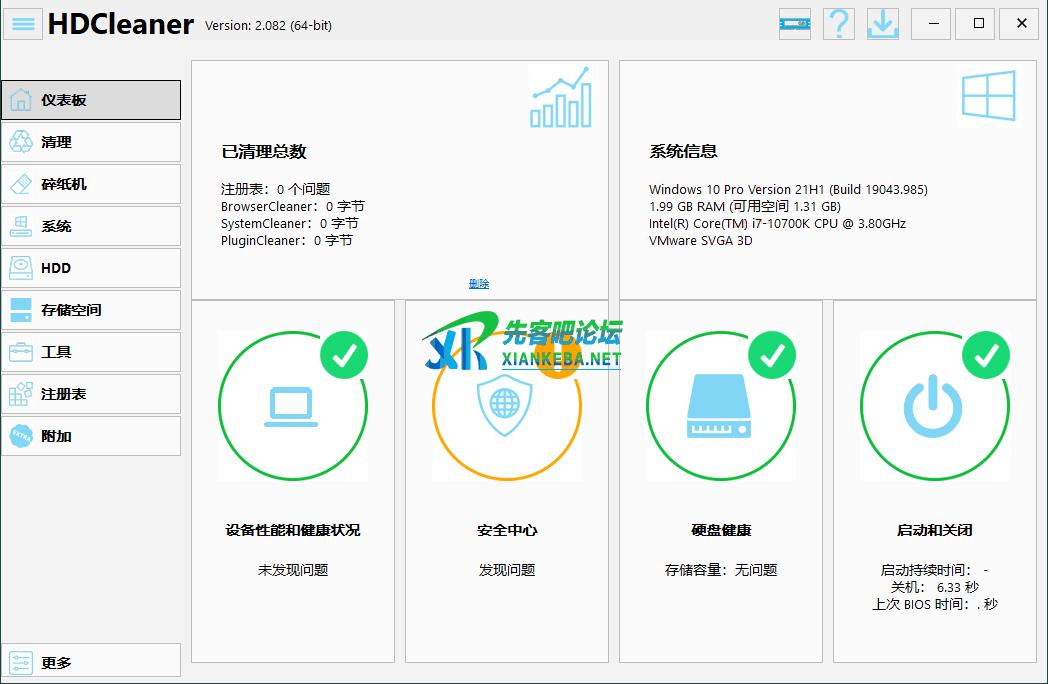Click the Windows logo icon
Screen dimensions: 1048x684
click(x=988, y=97)
